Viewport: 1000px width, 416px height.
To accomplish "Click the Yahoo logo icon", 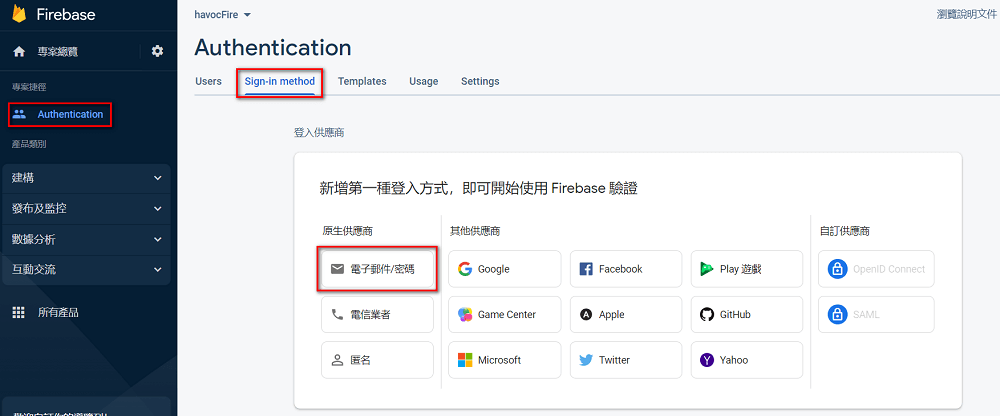I will click(x=707, y=360).
